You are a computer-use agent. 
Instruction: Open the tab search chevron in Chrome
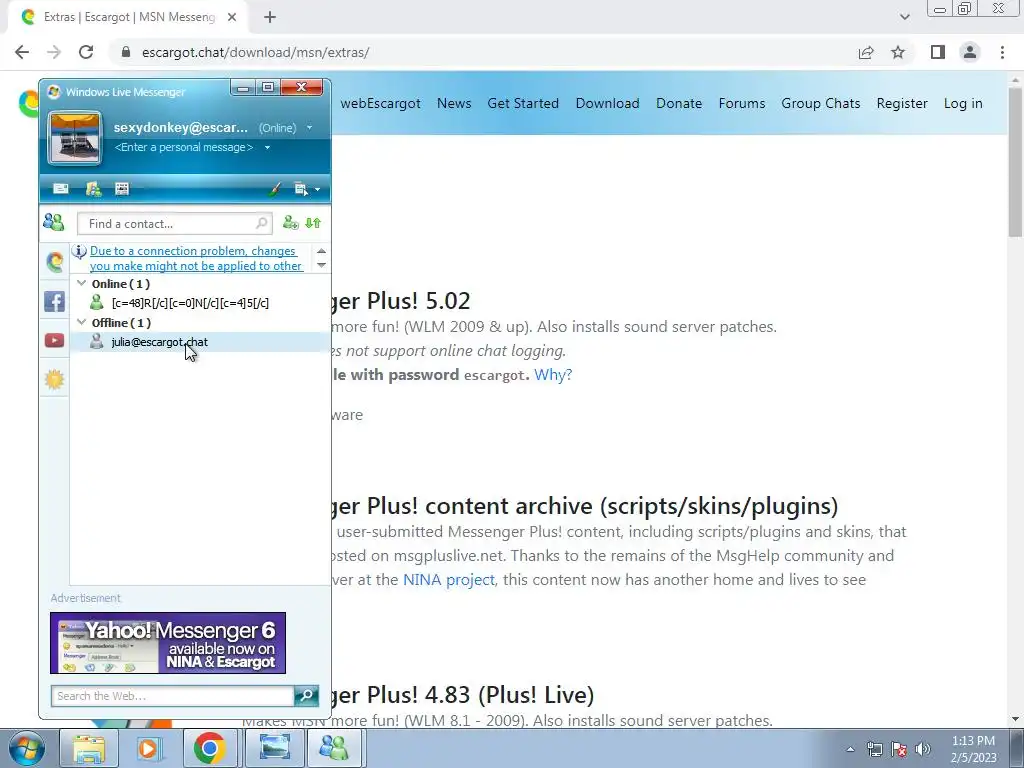coord(904,17)
